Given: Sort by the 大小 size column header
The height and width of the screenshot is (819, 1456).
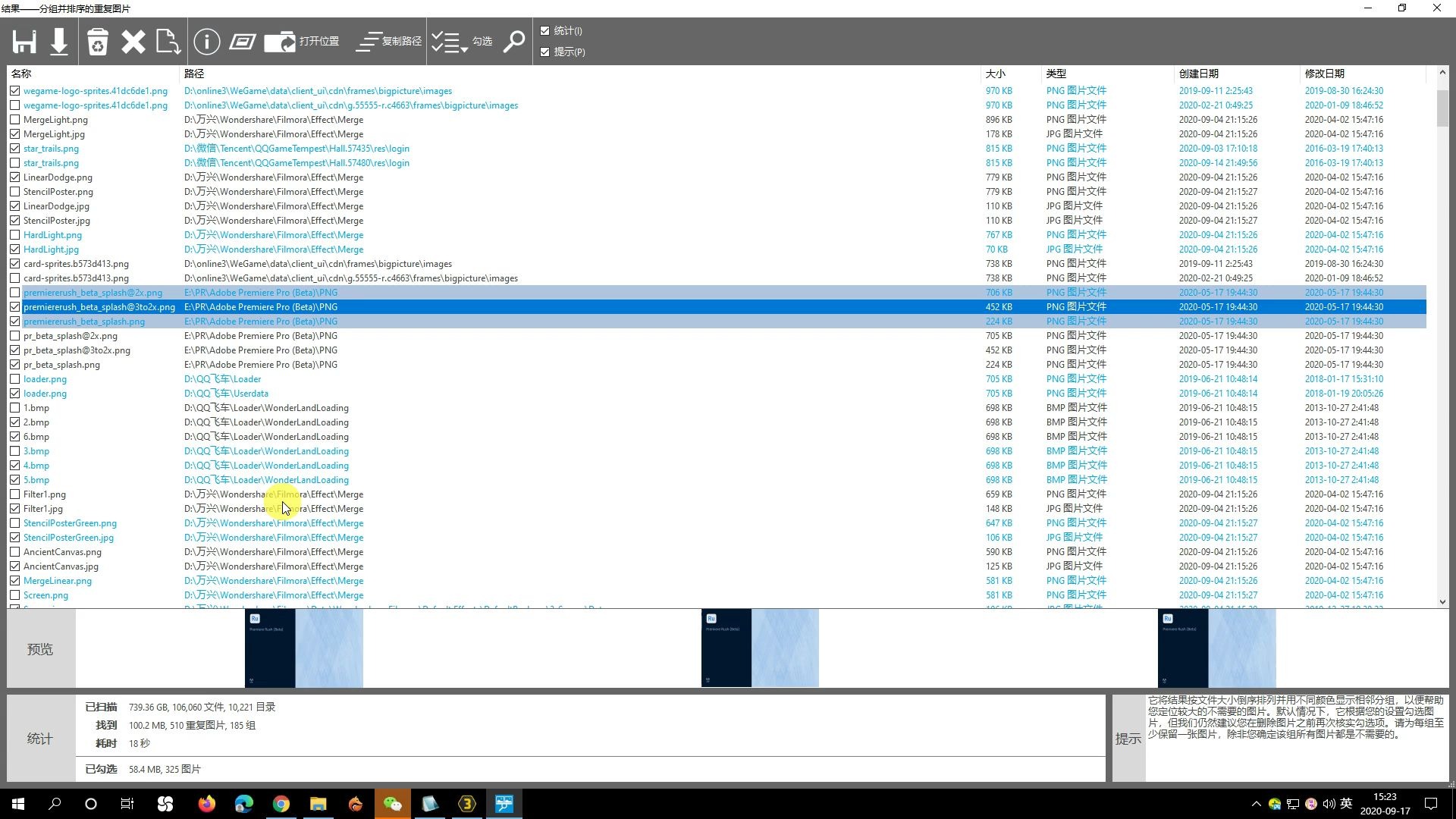Looking at the screenshot, I should 995,74.
